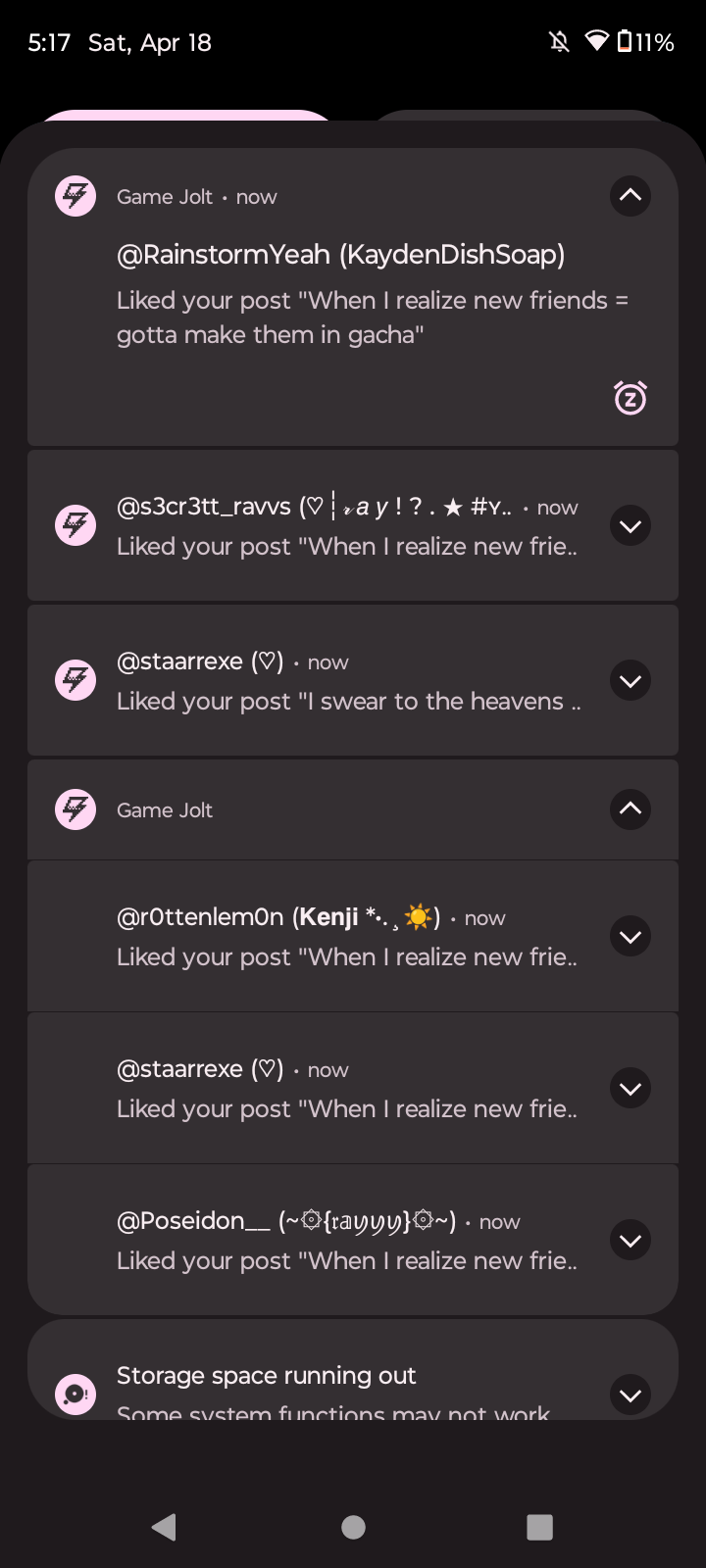
Task: Expand the s3cr3tt_ravvs notification
Action: (x=630, y=526)
